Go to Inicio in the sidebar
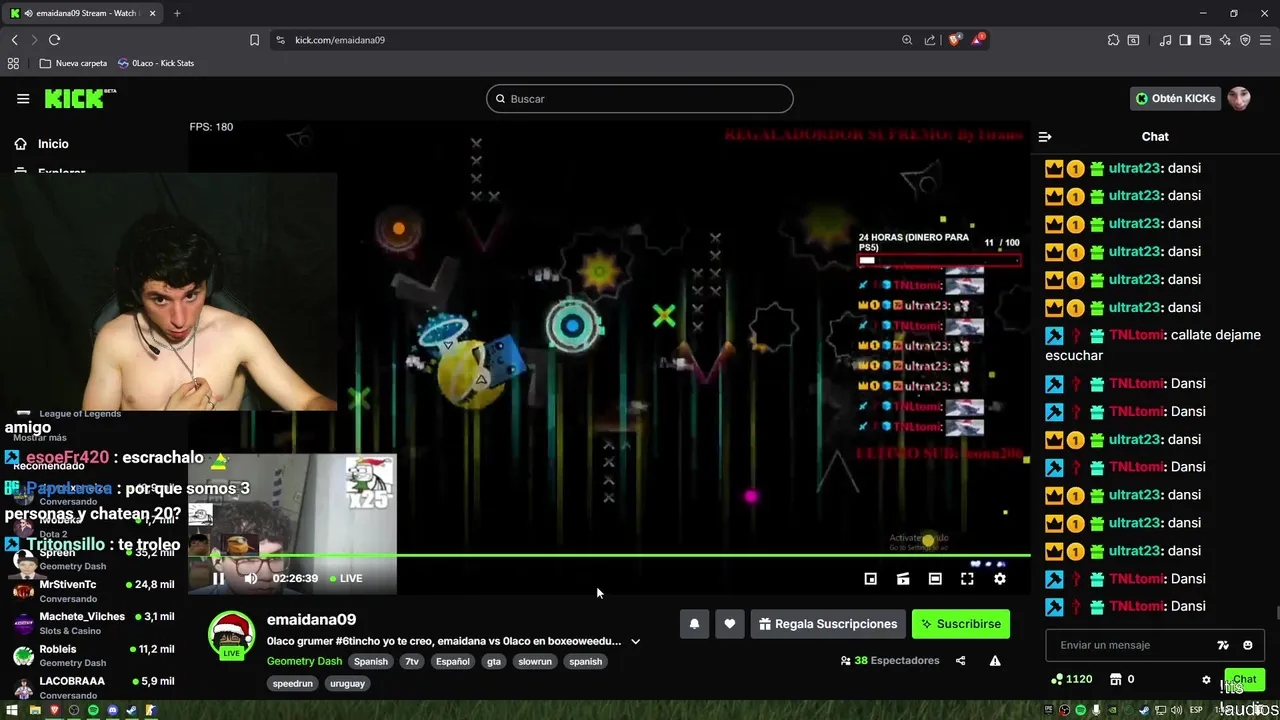Viewport: 1280px width, 720px height. (x=40, y=144)
